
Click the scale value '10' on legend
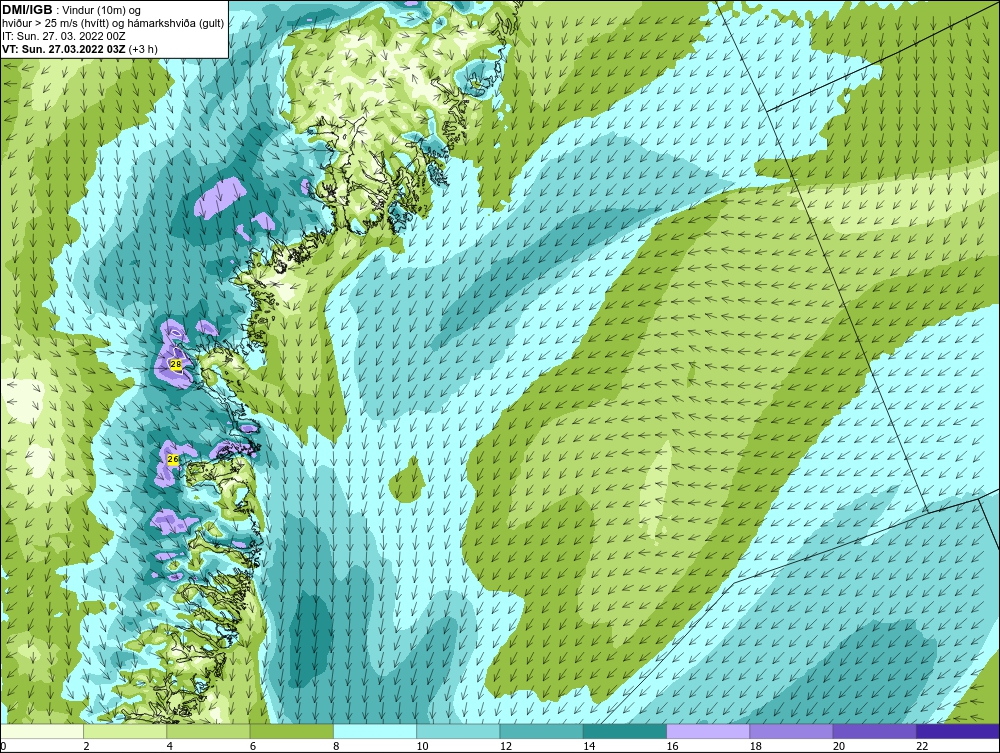422,747
